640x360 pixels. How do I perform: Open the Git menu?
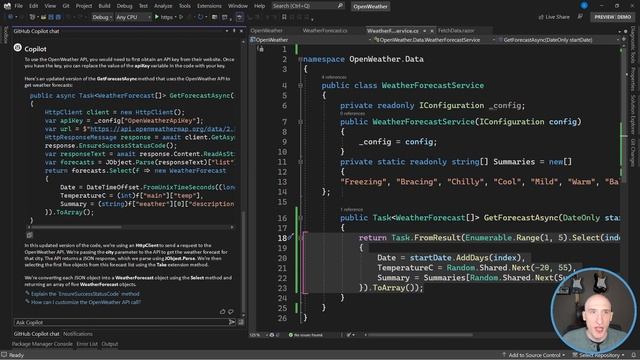(x=66, y=6)
